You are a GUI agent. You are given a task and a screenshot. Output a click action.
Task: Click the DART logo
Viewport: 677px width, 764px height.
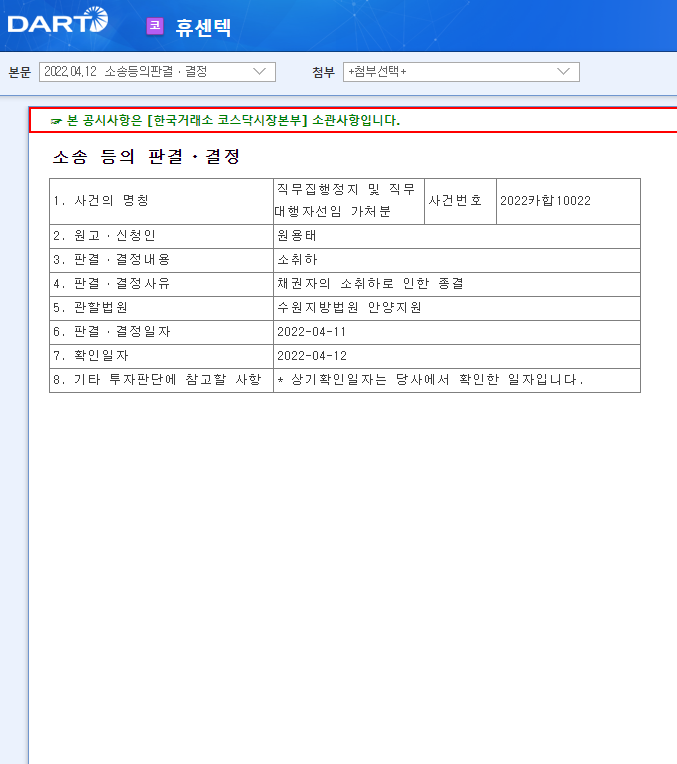click(x=58, y=20)
